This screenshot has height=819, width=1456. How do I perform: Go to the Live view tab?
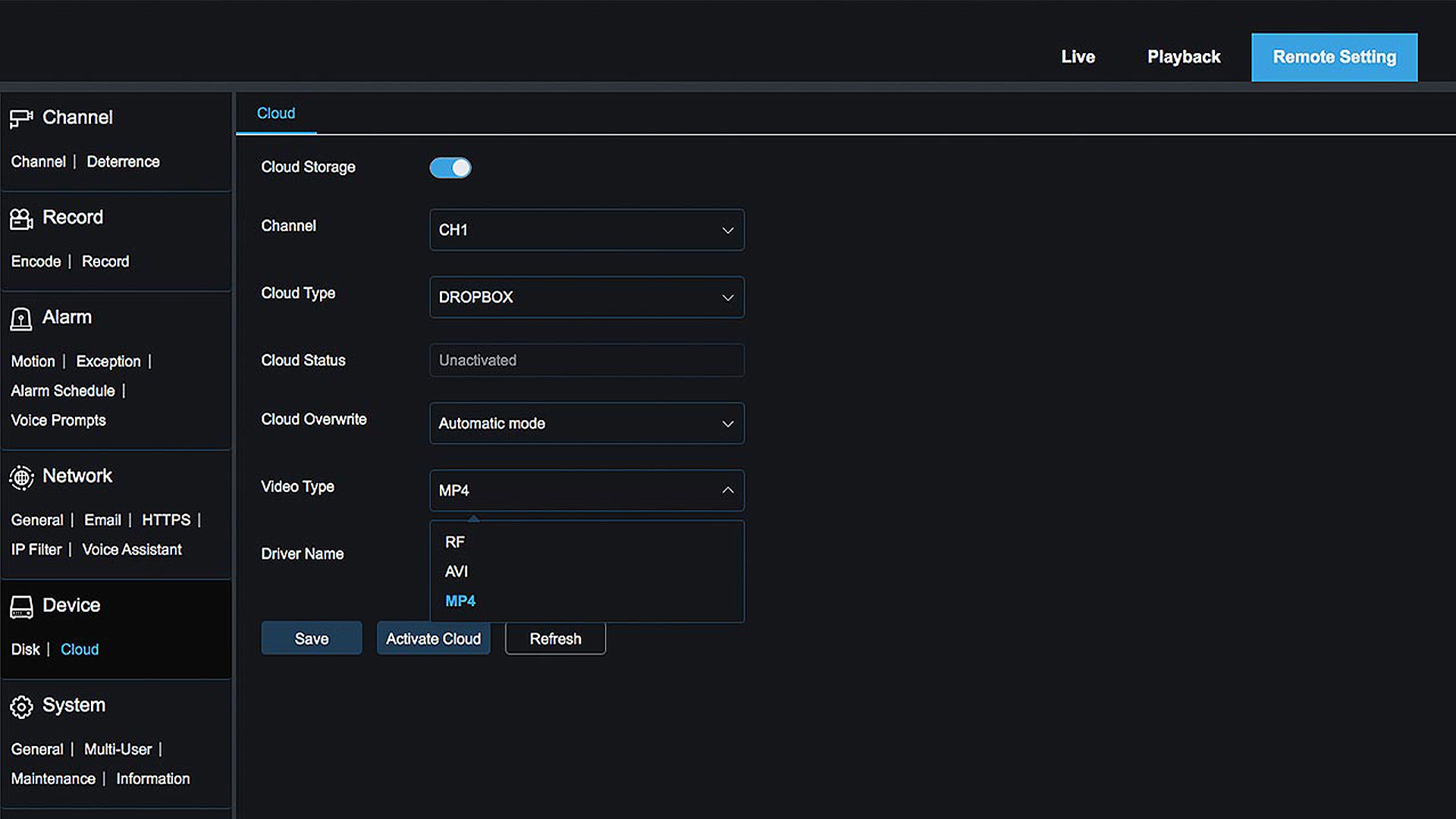pyautogui.click(x=1078, y=57)
